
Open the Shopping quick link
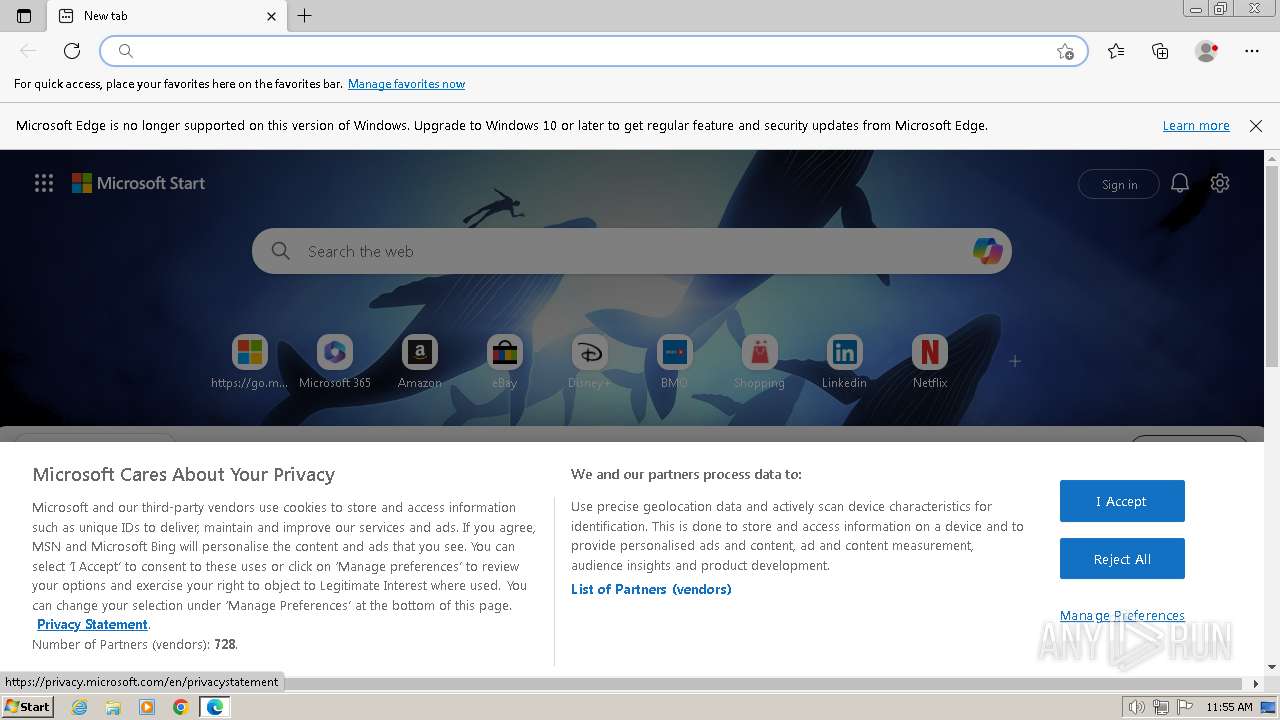760,362
